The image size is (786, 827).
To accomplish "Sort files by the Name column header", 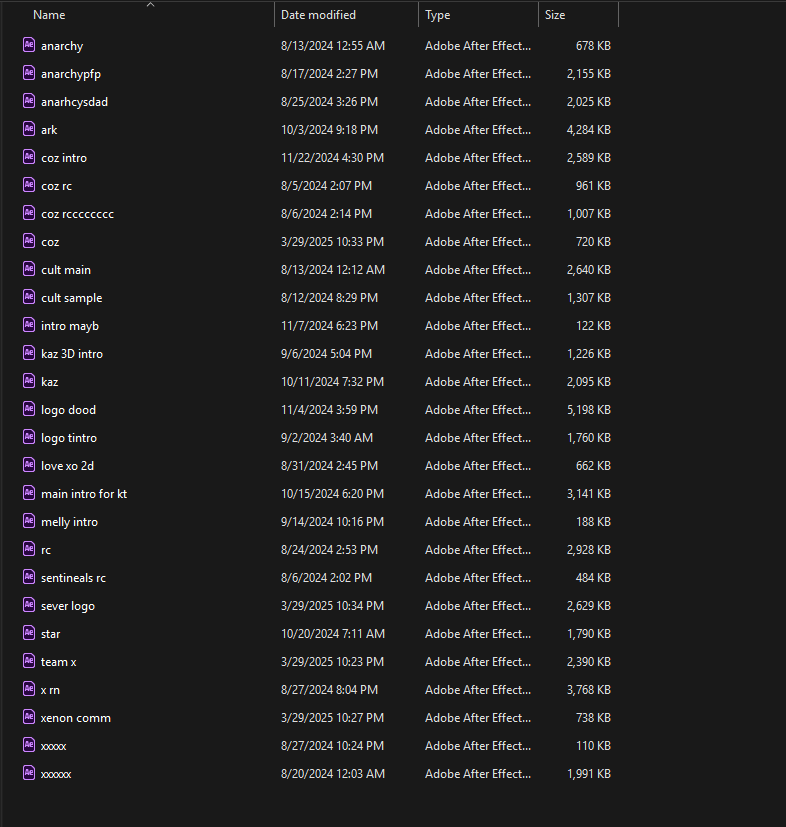I will tap(49, 15).
